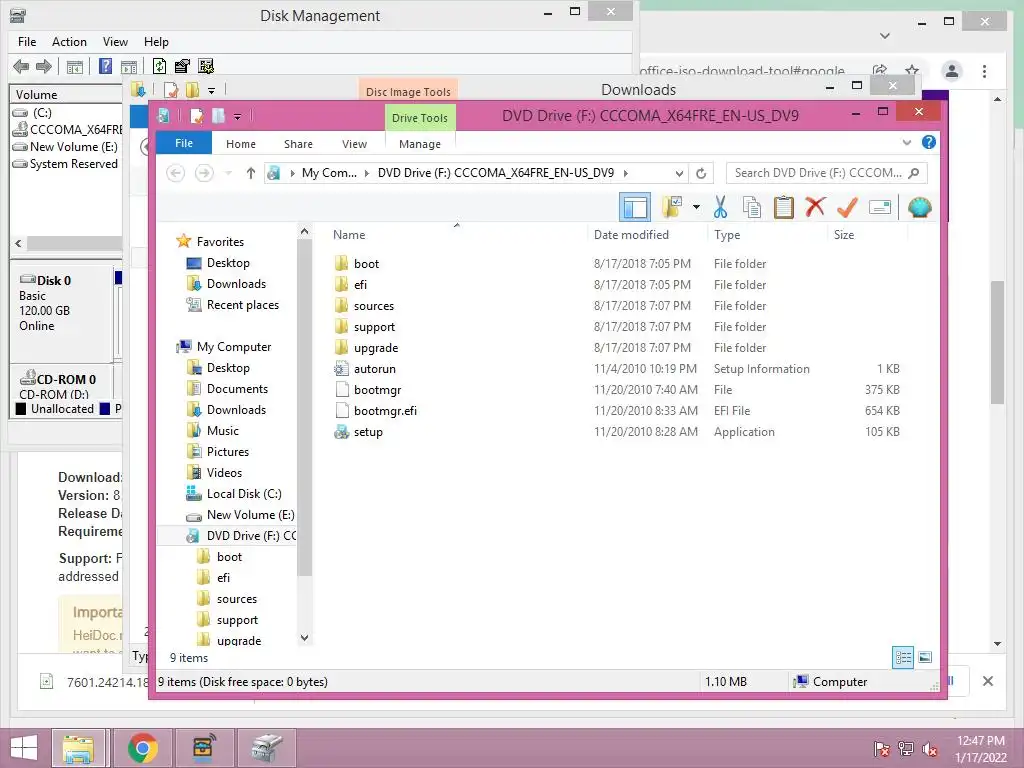Expand breadcrumb arrow after My Computer

coord(366,173)
